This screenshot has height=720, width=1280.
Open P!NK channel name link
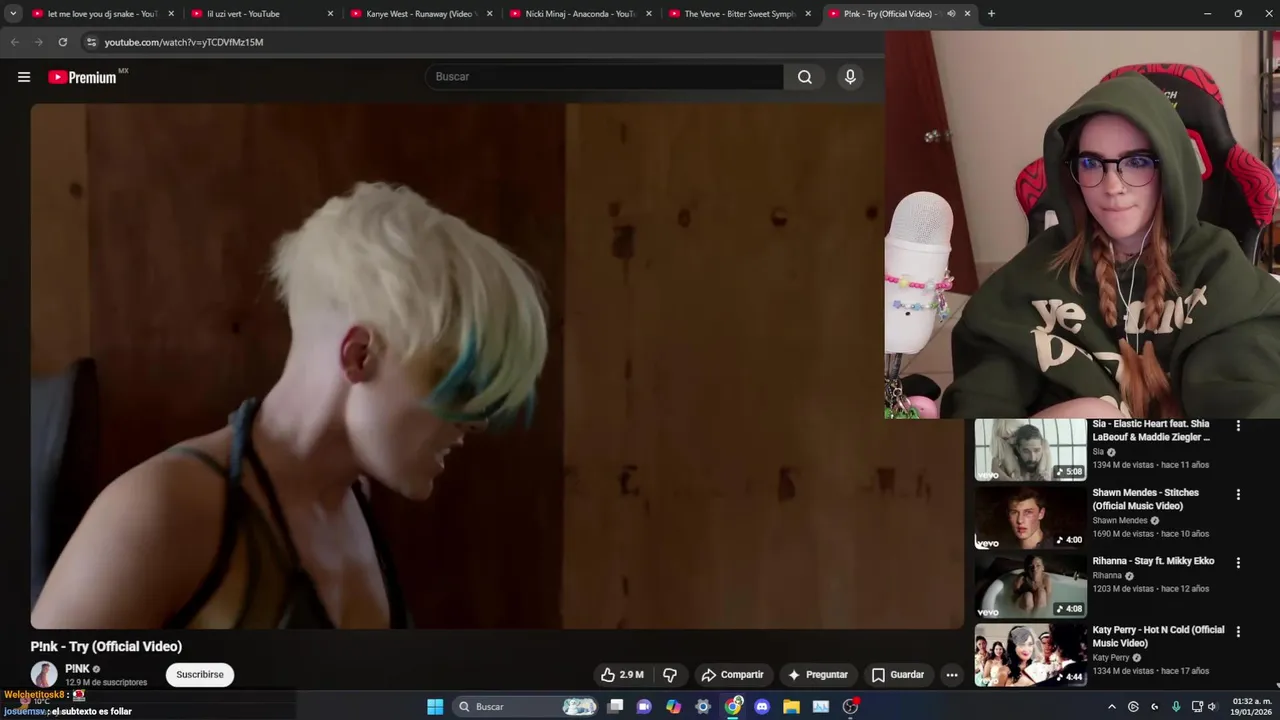tap(77, 669)
